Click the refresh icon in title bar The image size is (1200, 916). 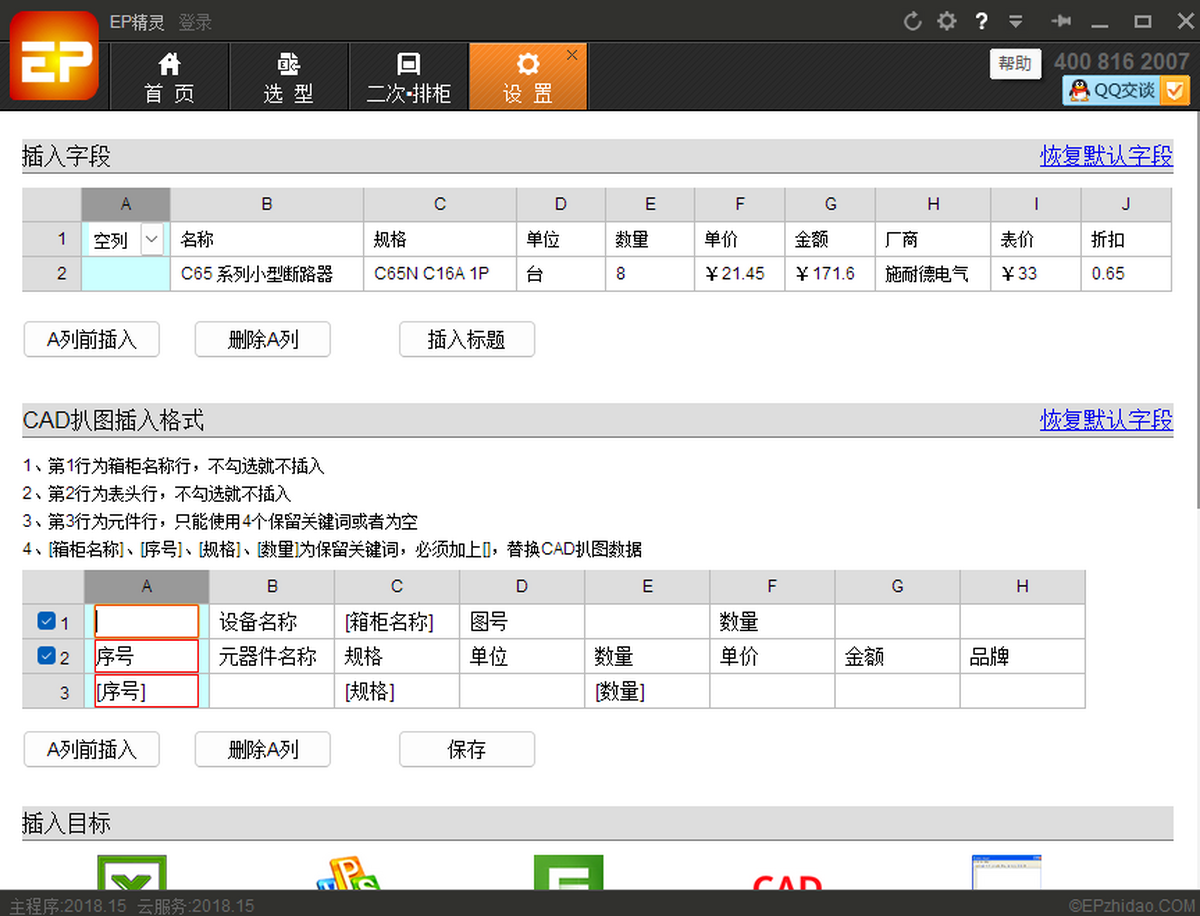click(x=912, y=21)
